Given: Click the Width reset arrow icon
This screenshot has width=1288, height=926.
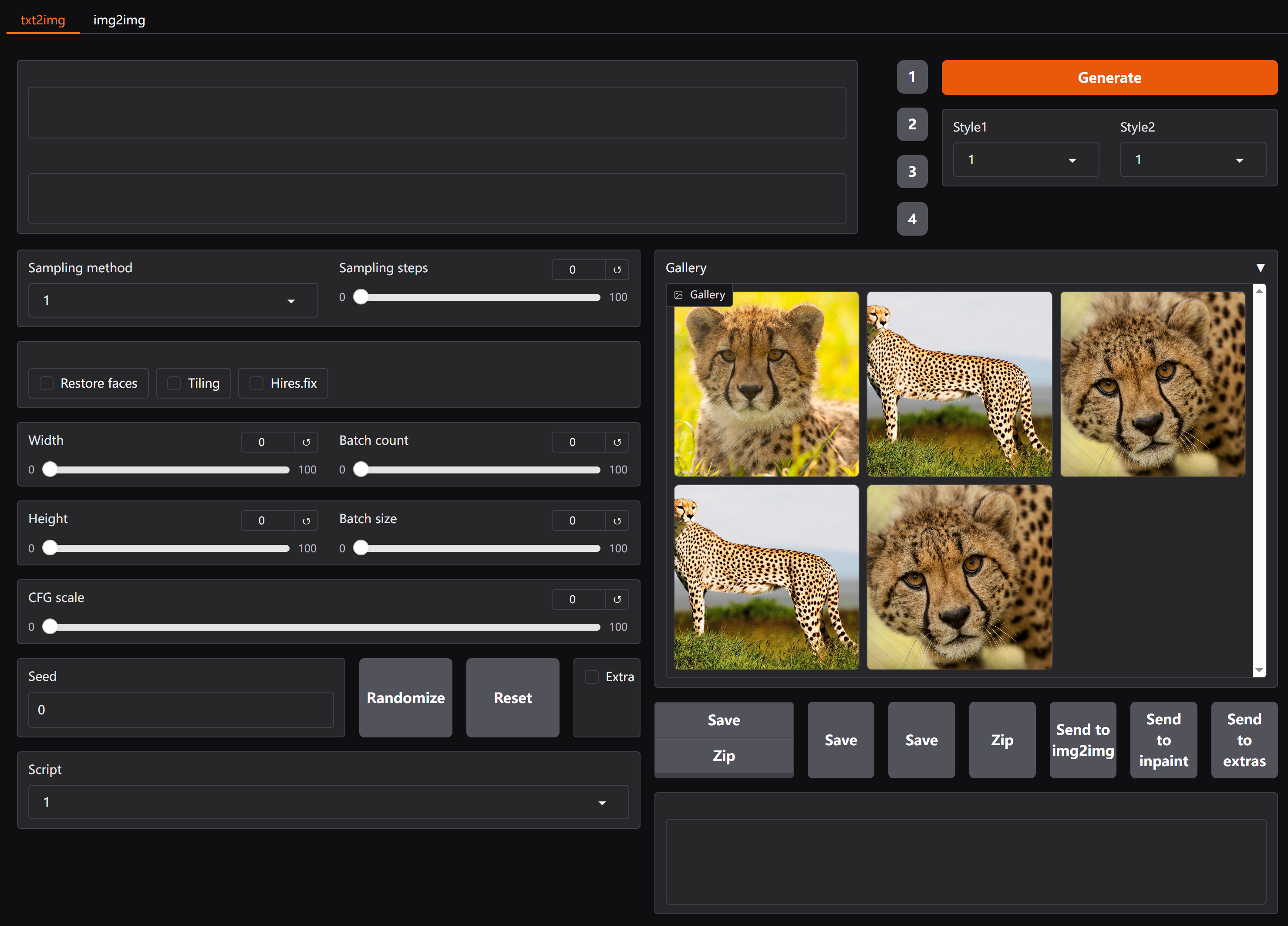Looking at the screenshot, I should click(306, 442).
